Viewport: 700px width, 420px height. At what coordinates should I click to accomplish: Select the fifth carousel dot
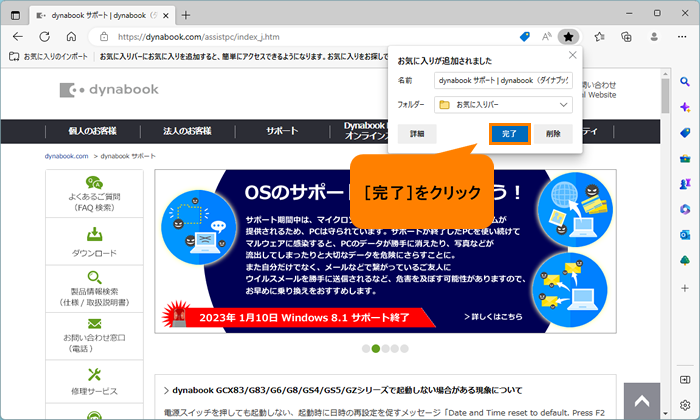pyautogui.click(x=404, y=349)
